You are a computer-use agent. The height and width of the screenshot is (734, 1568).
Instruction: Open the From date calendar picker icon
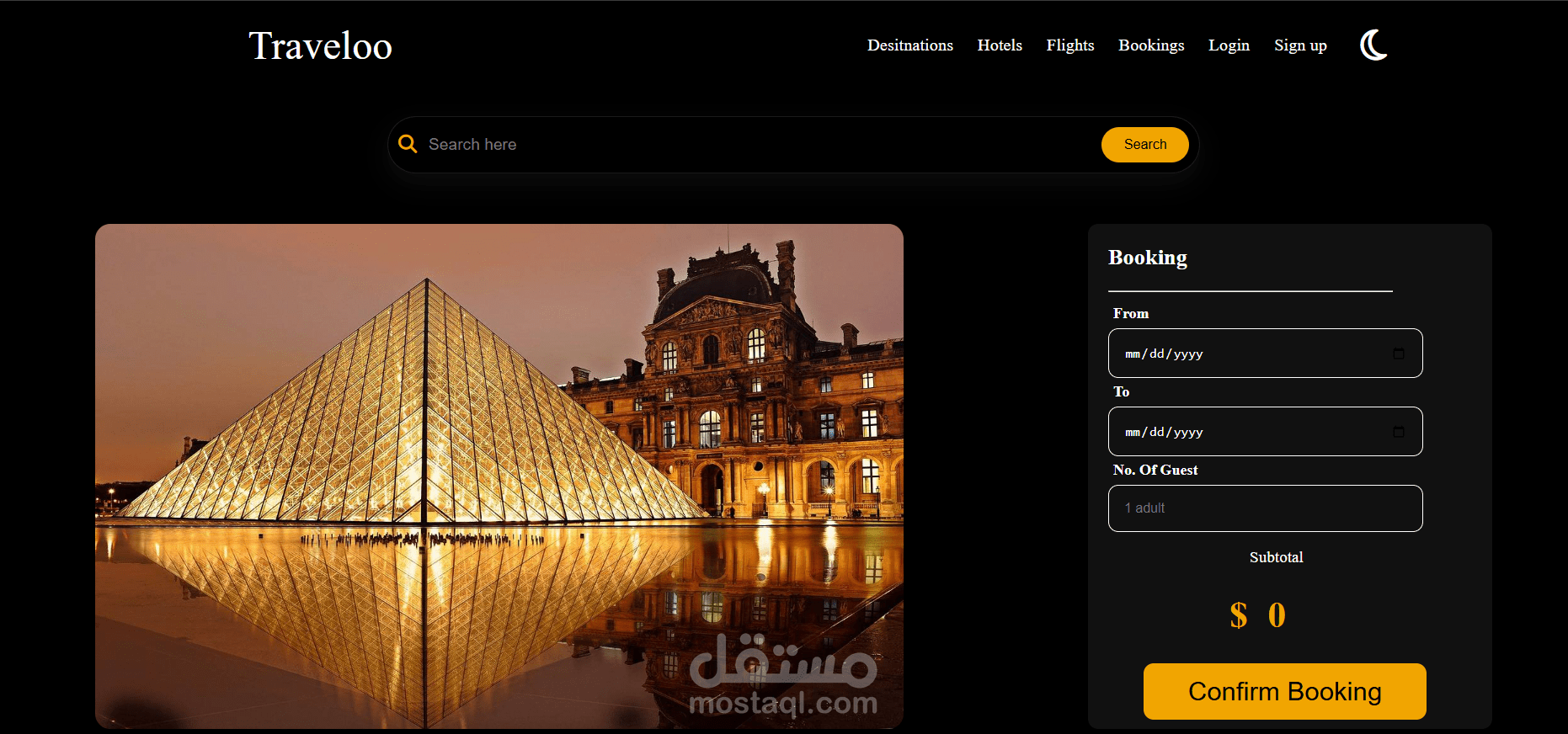click(x=1399, y=354)
